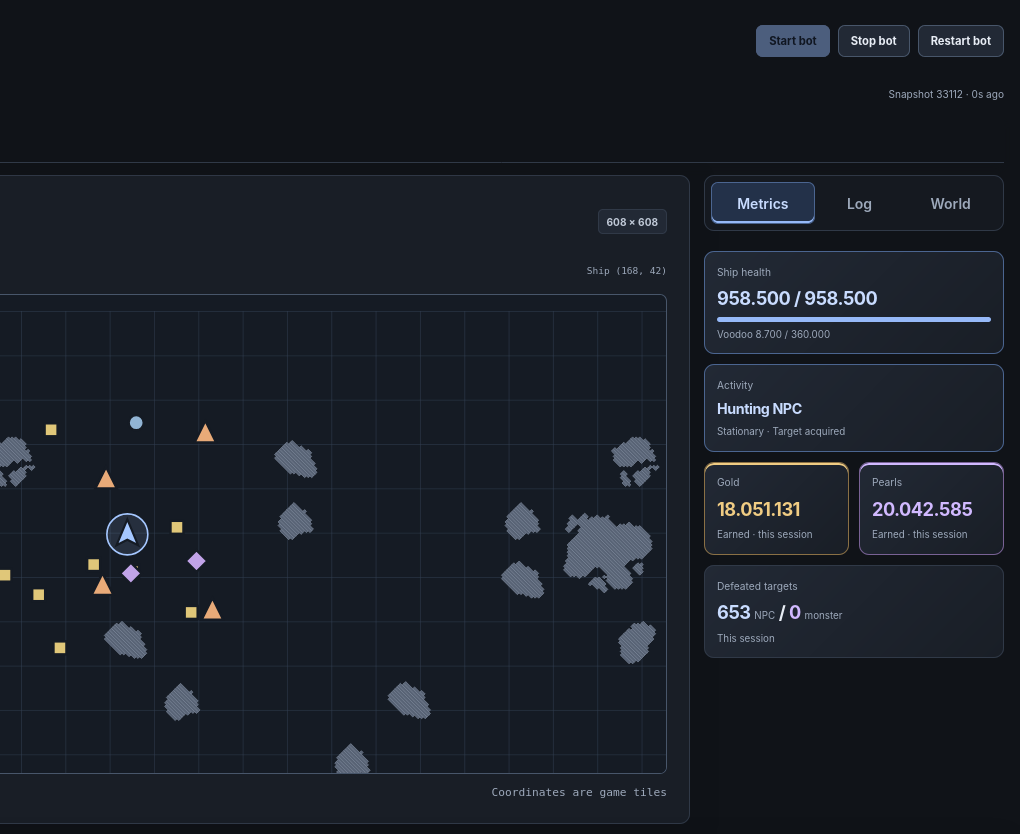This screenshot has height=834, width=1020.
Task: Click the largest gray island on the map
Action: [607, 552]
